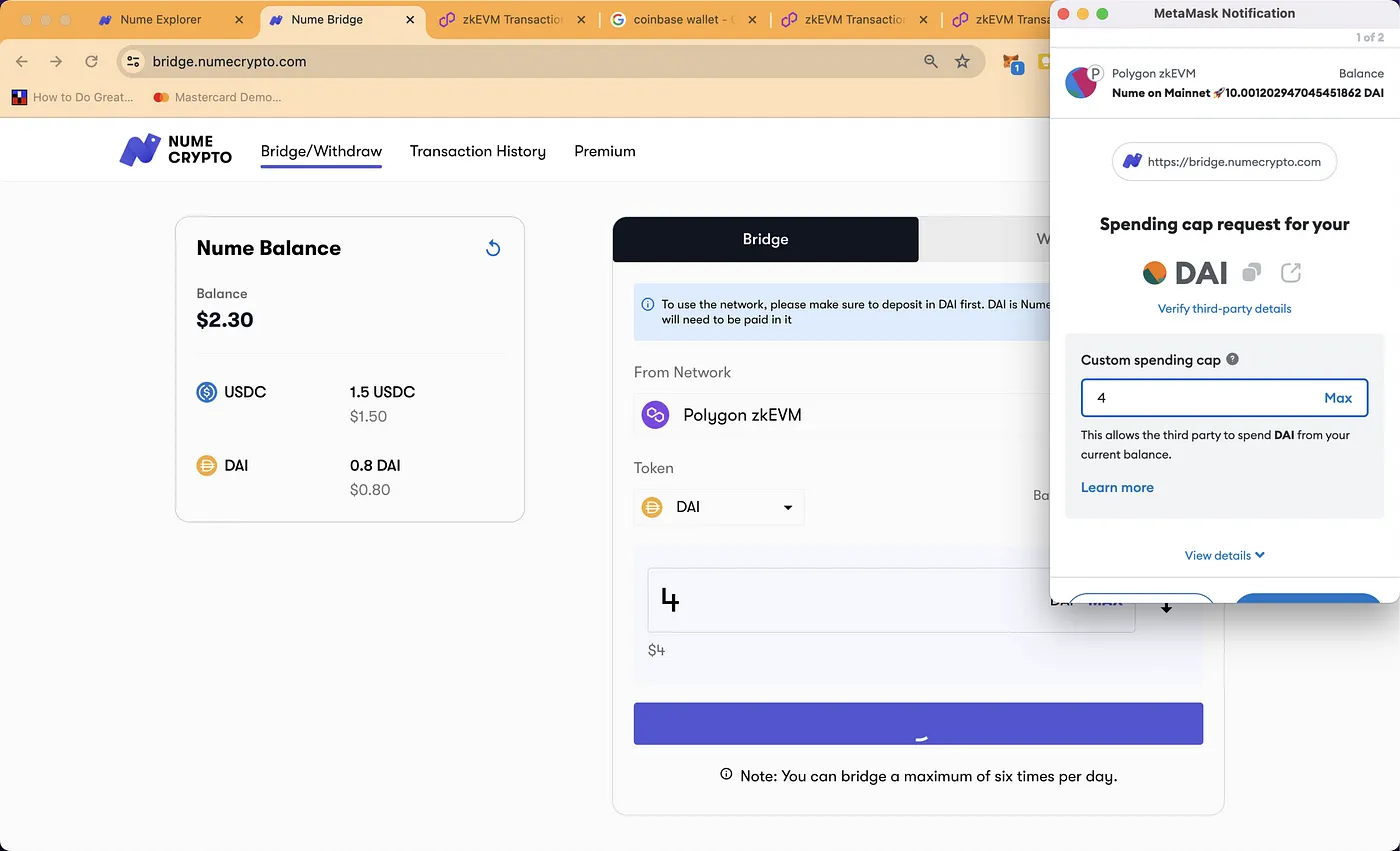Image resolution: width=1400 pixels, height=851 pixels.
Task: Open DAI in explorer external-link icon
Action: tap(1291, 272)
